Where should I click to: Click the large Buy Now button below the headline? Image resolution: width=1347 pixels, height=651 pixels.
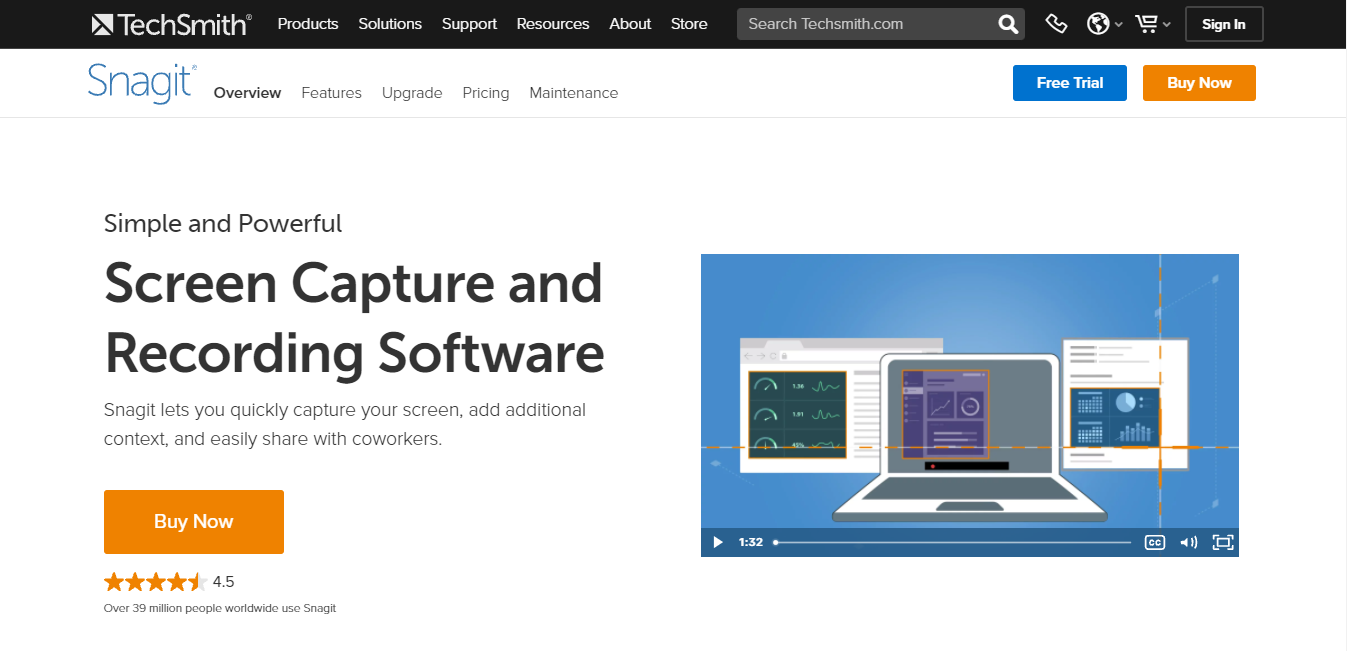(194, 522)
